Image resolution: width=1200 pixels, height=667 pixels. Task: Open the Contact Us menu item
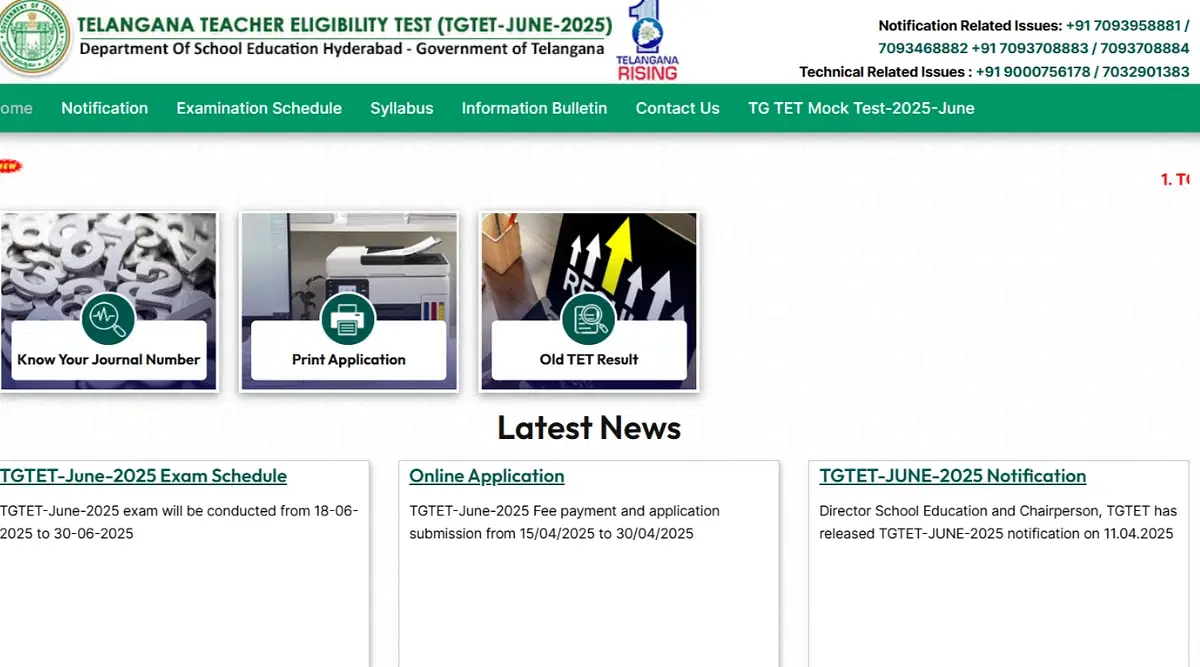678,108
